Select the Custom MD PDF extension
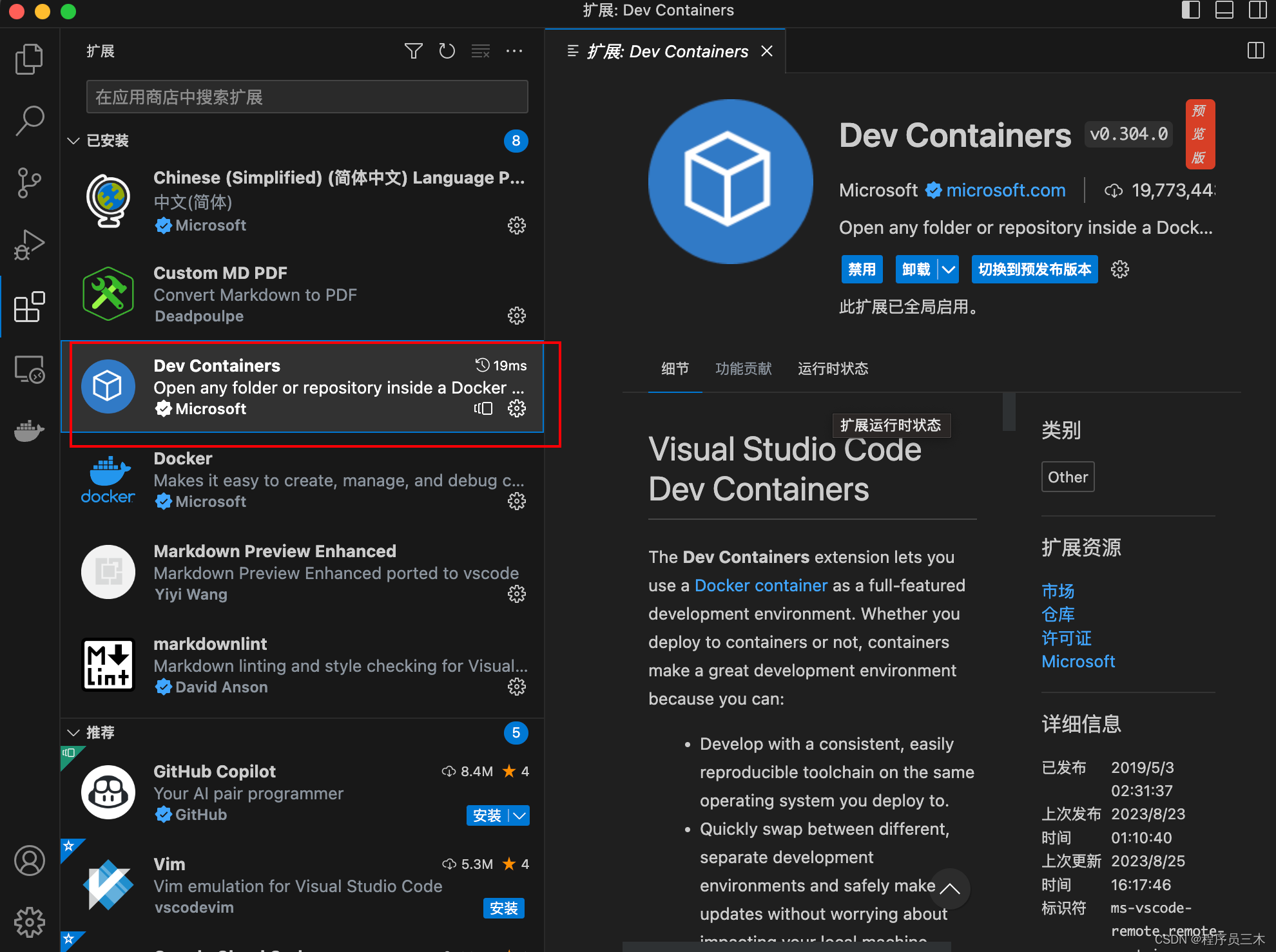The image size is (1276, 952). tap(302, 294)
